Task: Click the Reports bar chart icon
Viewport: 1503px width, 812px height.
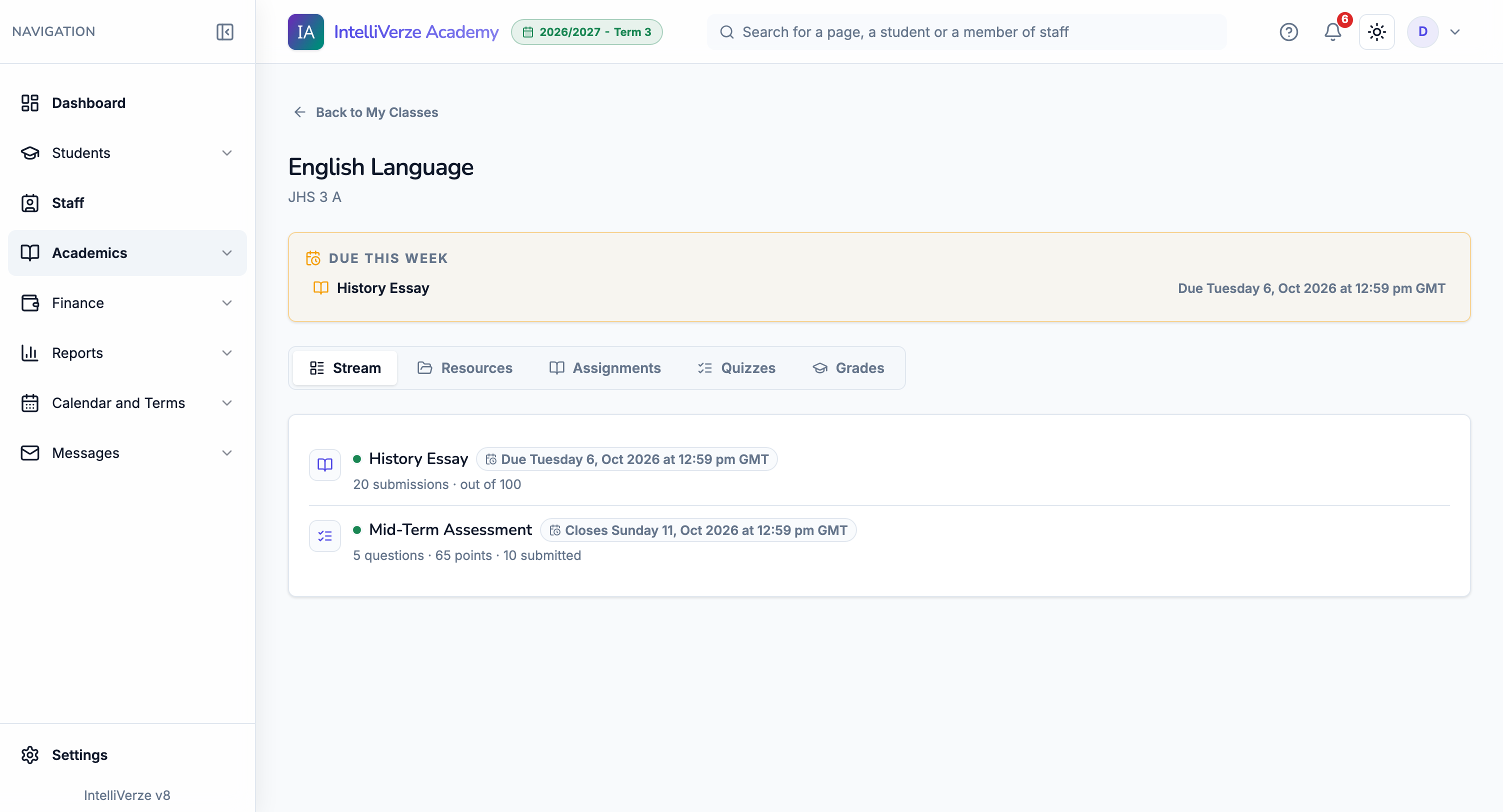Action: [30, 353]
